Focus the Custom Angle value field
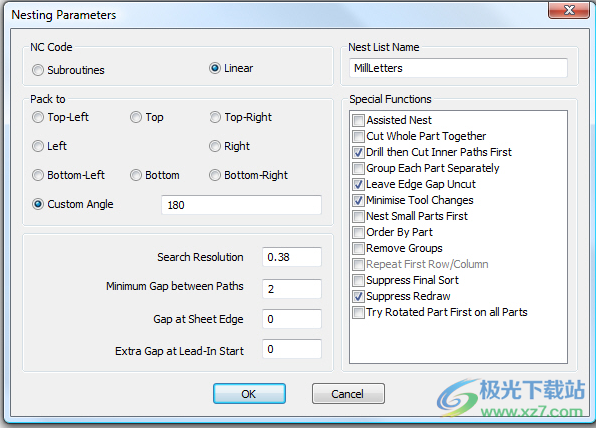 [x=241, y=205]
